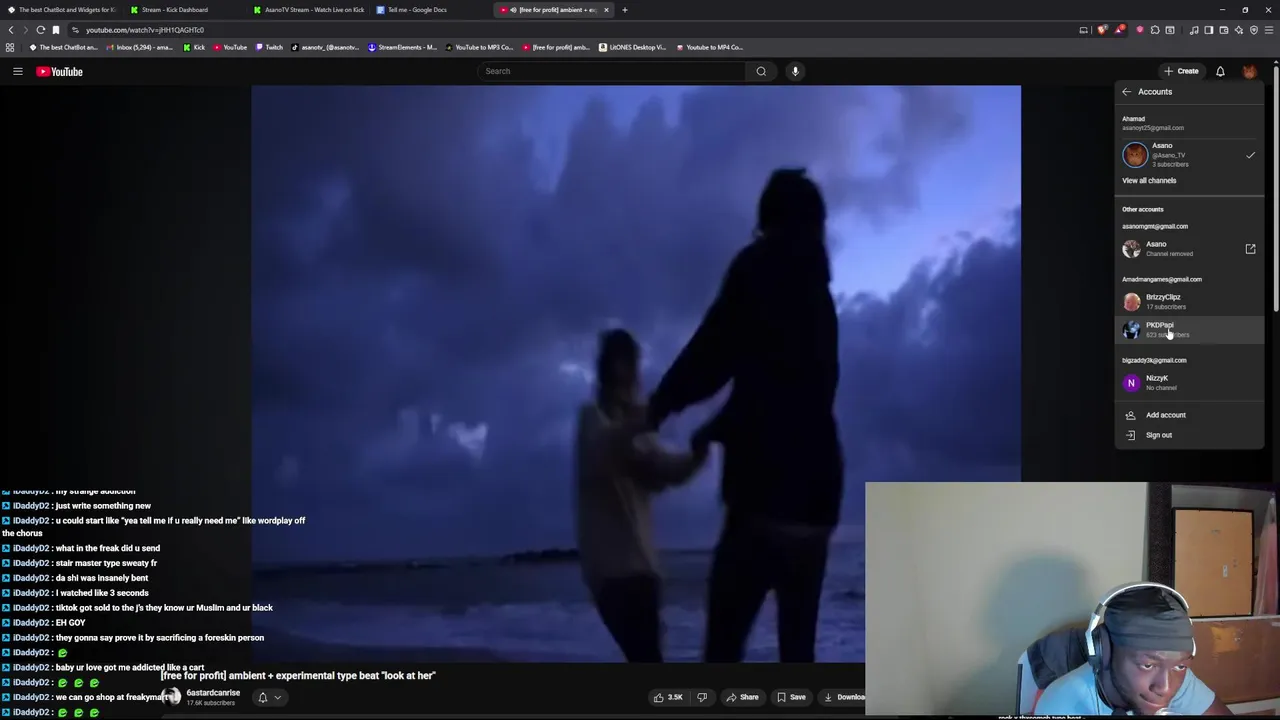Image resolution: width=1280 pixels, height=720 pixels.
Task: Switch to the NizzyK account
Action: [x=1190, y=383]
